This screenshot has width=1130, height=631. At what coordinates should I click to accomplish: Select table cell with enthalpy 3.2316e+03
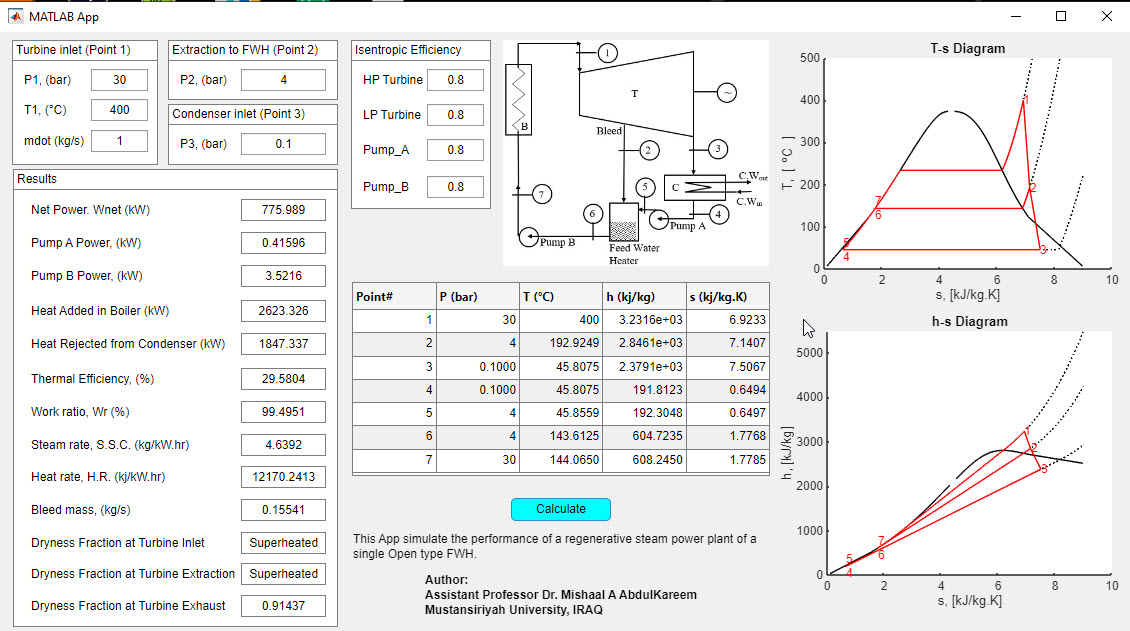coord(645,320)
